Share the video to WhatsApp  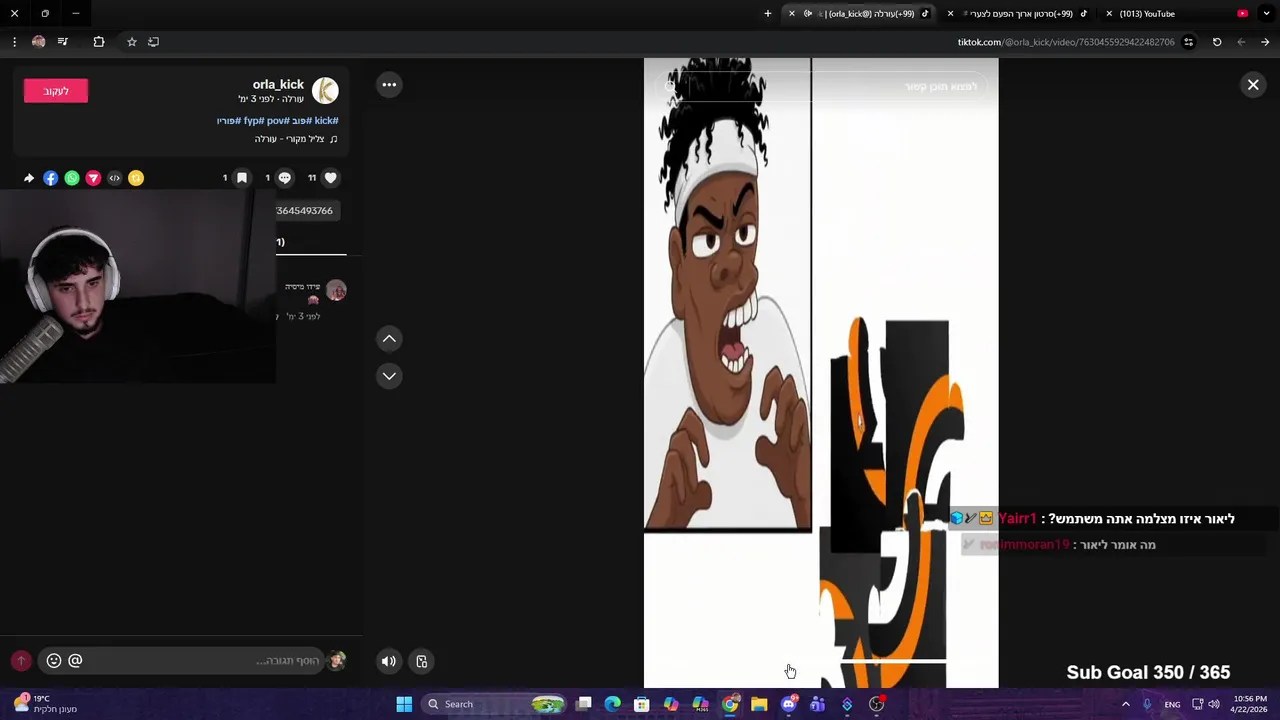click(72, 178)
